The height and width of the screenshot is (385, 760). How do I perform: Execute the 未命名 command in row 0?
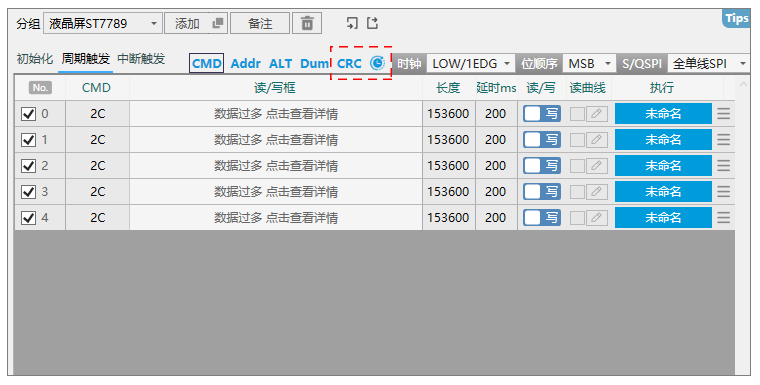663,113
